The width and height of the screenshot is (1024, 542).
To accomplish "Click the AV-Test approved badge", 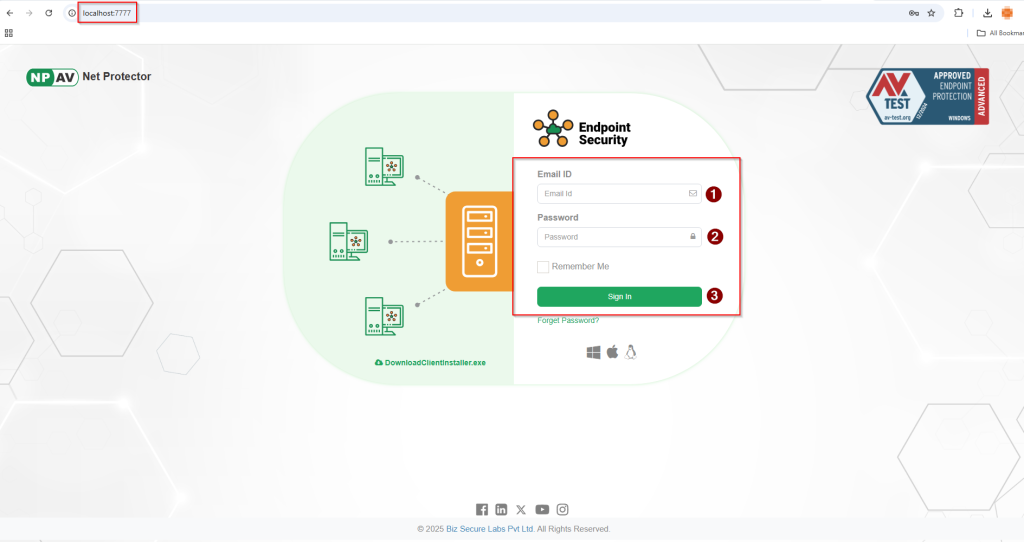I will [x=927, y=97].
